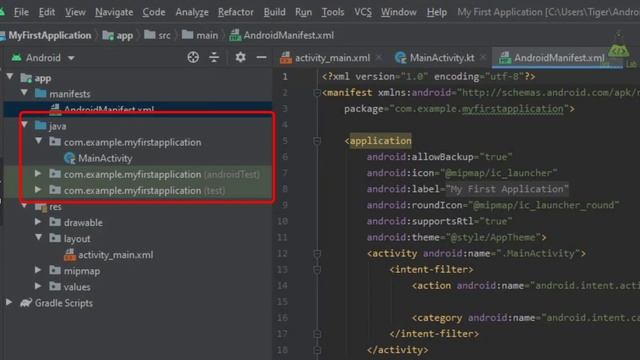Collapse the java folder
640x360 pixels.
24,125
